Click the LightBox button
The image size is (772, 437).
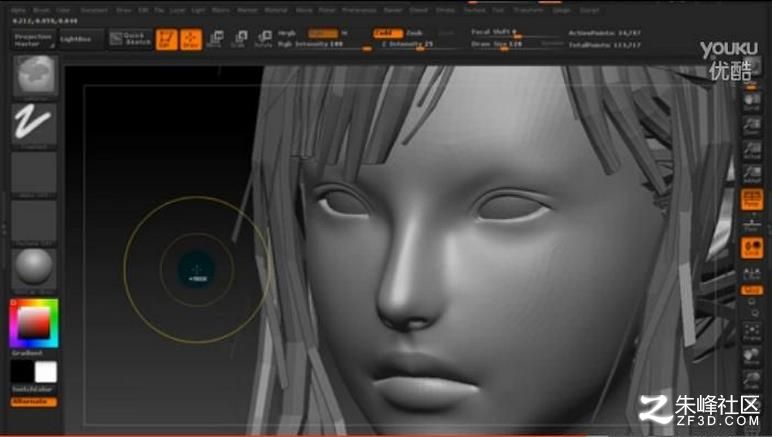(81, 39)
